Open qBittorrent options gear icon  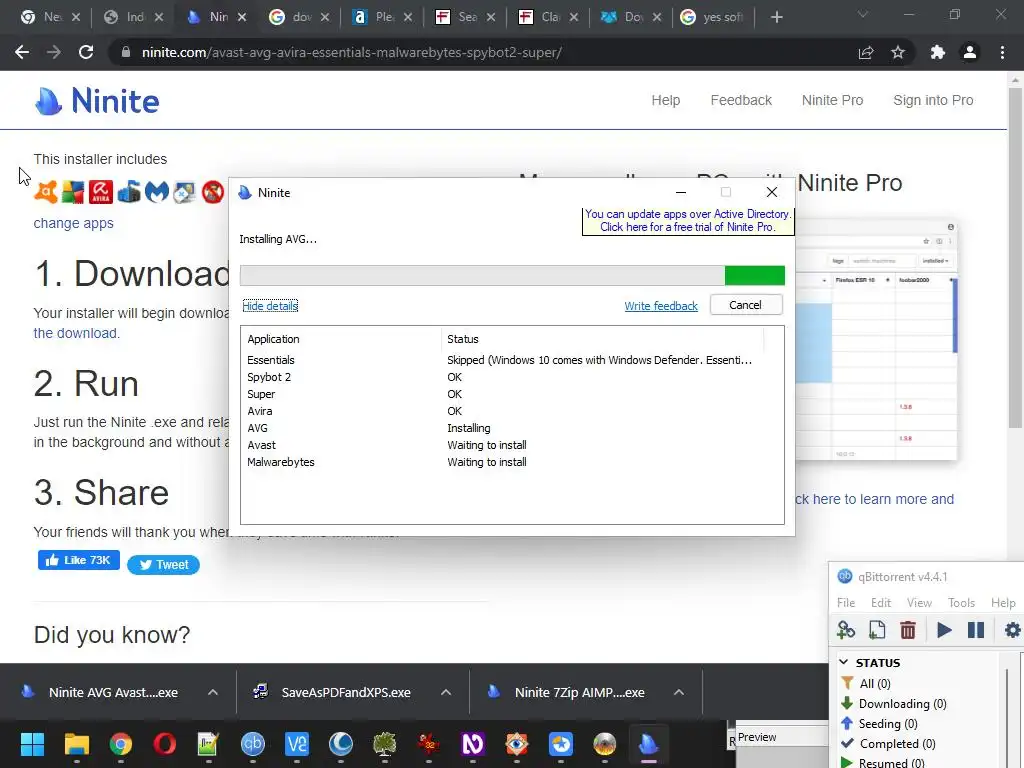tap(1012, 630)
